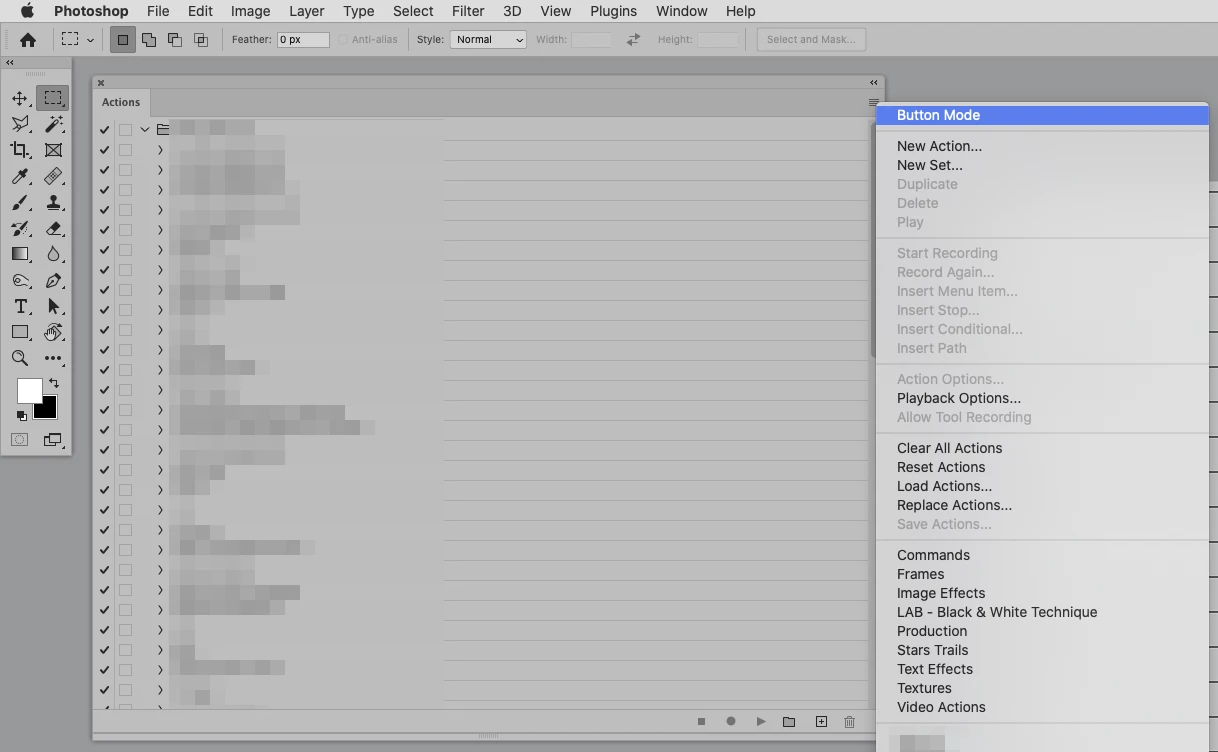The image size is (1218, 752).
Task: Select the Polygonal Lasso tool
Action: point(20,124)
